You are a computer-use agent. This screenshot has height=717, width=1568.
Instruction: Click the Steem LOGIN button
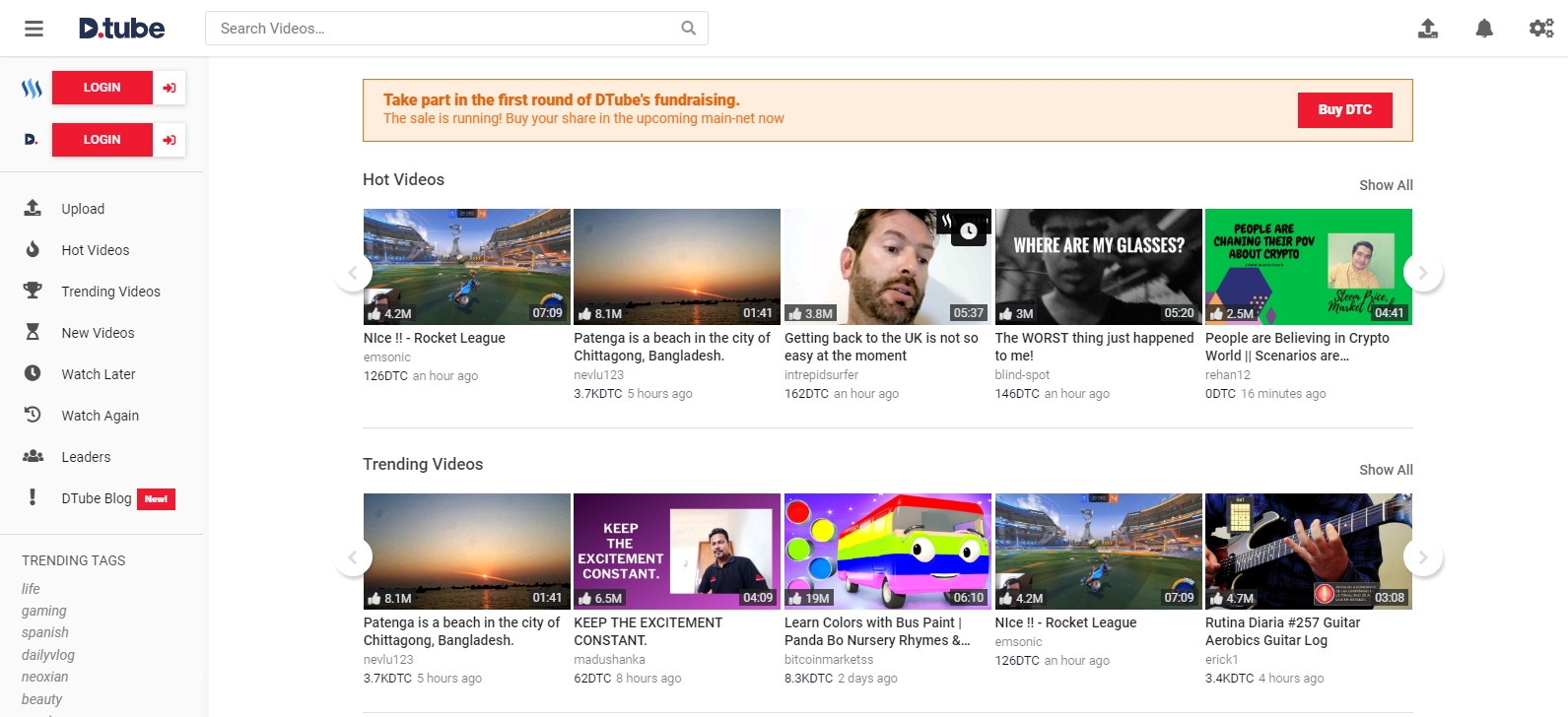[x=102, y=88]
